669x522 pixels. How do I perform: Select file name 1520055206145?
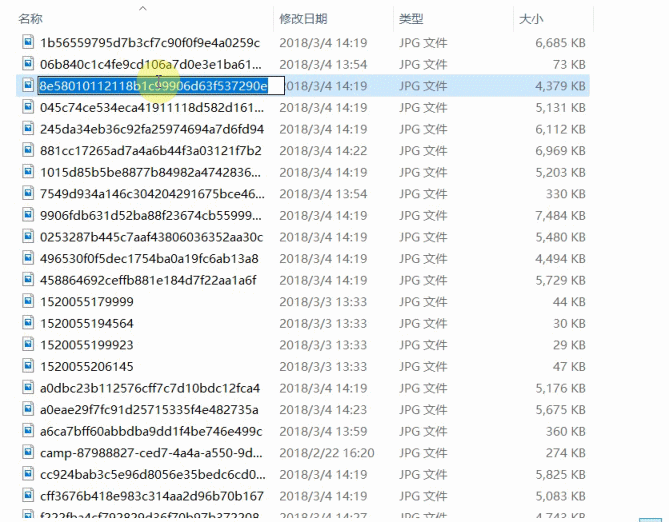pyautogui.click(x=87, y=367)
